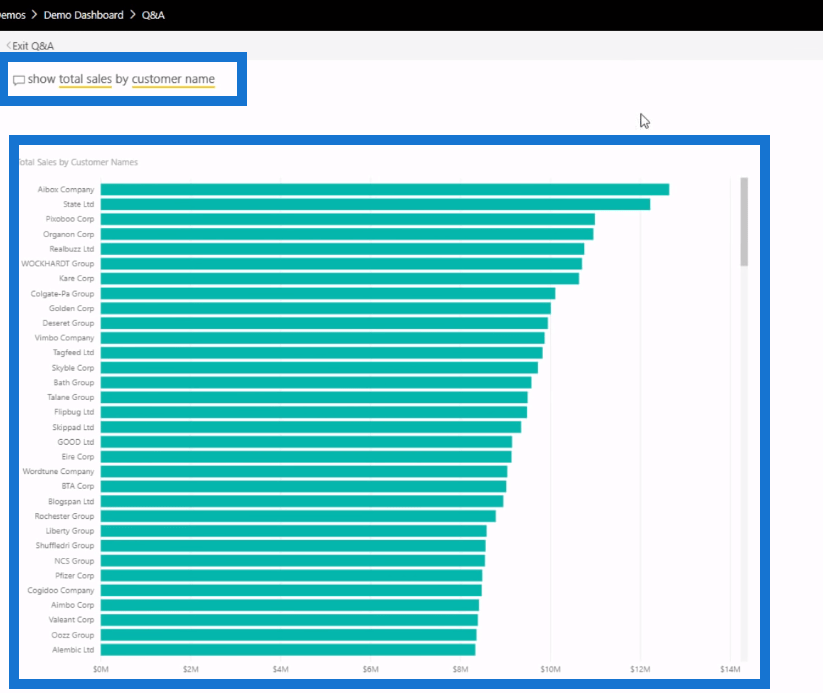823x693 pixels.
Task: Select the Q&A breadcrumb item
Action: click(152, 15)
